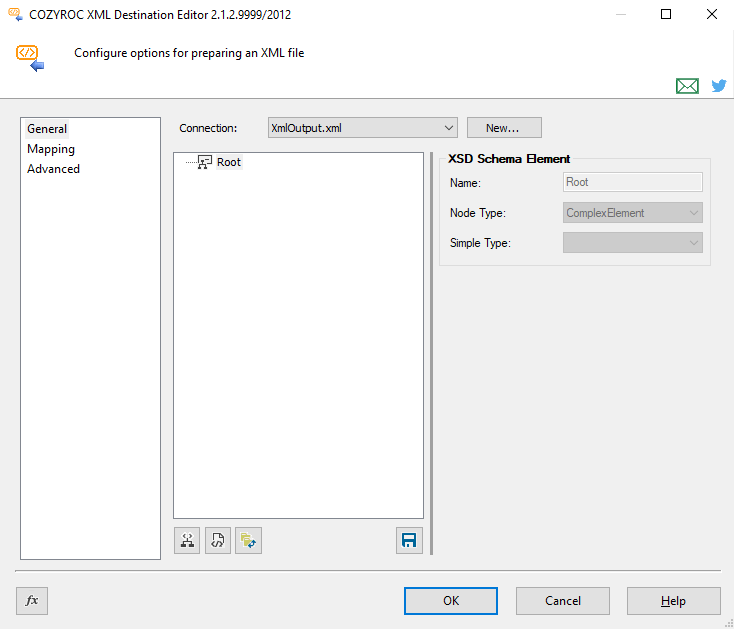Screen dimensions: 734x629
Task: Click the blue floppy disk save icon
Action: [409, 541]
